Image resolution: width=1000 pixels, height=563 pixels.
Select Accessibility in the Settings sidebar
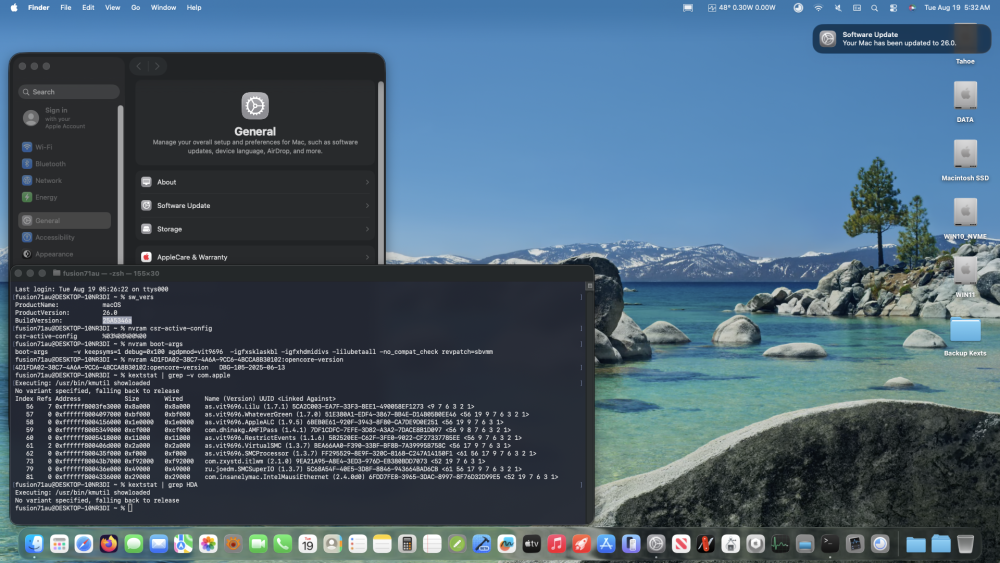pos(64,237)
